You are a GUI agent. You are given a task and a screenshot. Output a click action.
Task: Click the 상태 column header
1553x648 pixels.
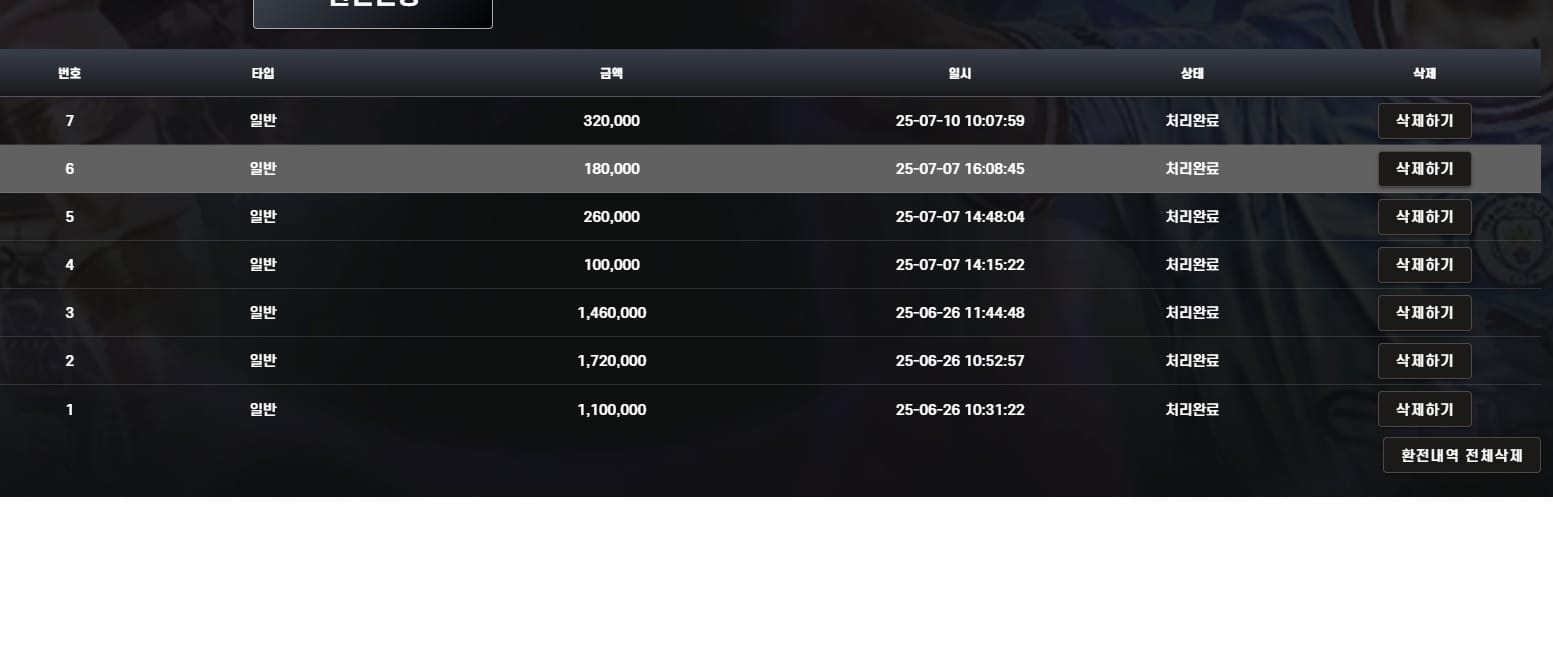[1192, 73]
